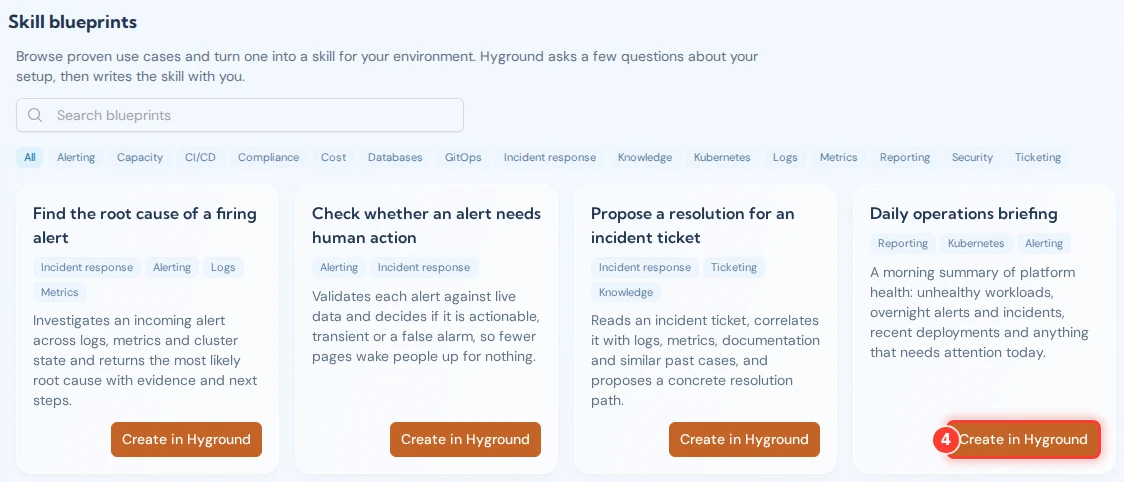Filter blueprints by Compliance
1124x482 pixels.
pos(268,157)
